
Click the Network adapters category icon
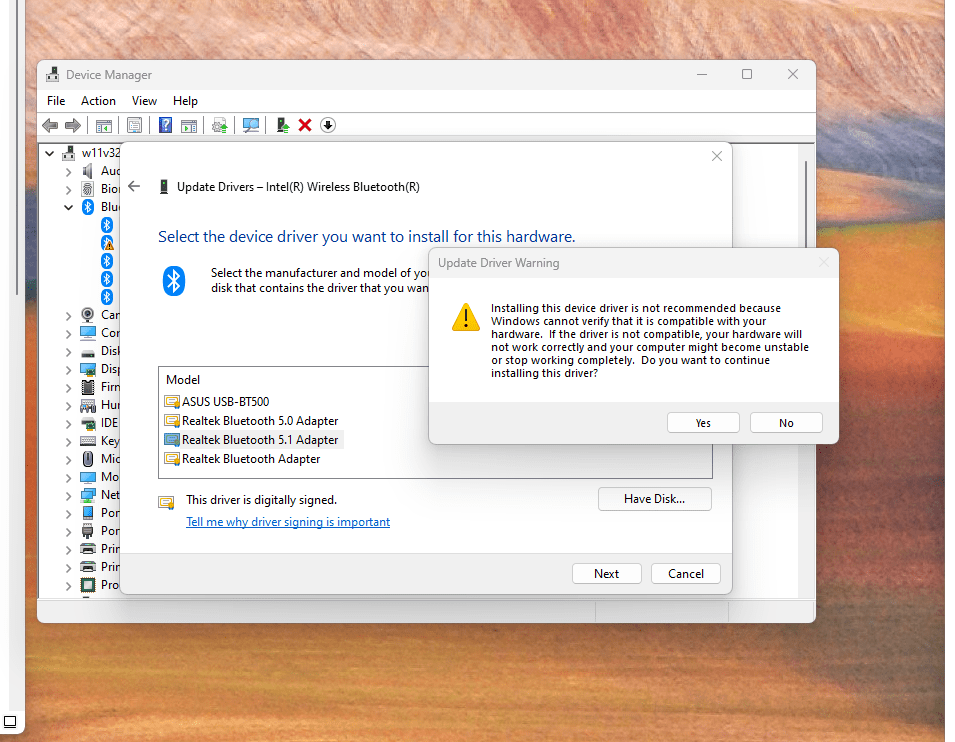tap(88, 495)
